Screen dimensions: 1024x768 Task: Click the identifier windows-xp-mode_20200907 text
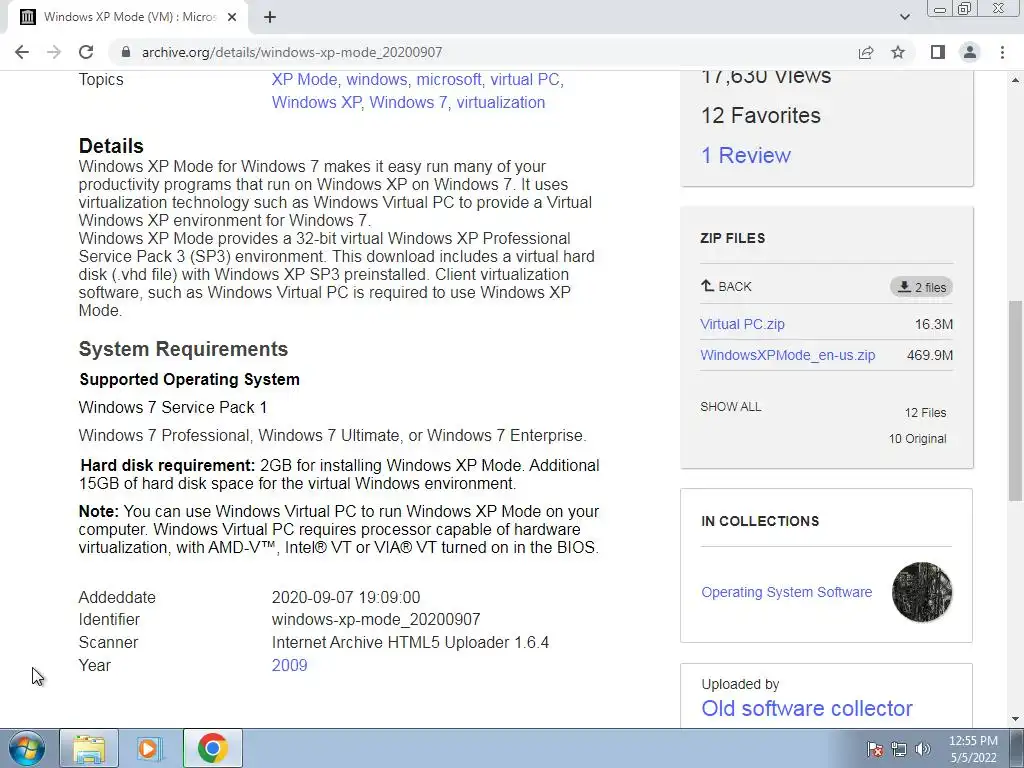click(376, 620)
